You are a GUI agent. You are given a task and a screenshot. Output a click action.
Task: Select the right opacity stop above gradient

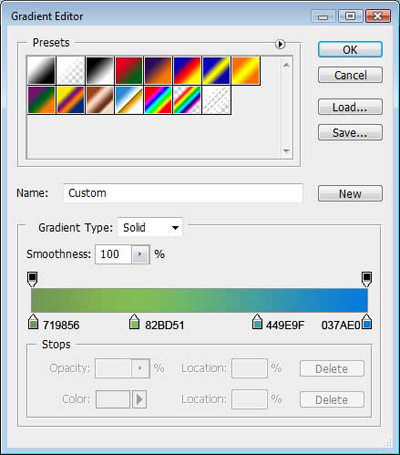(x=367, y=279)
